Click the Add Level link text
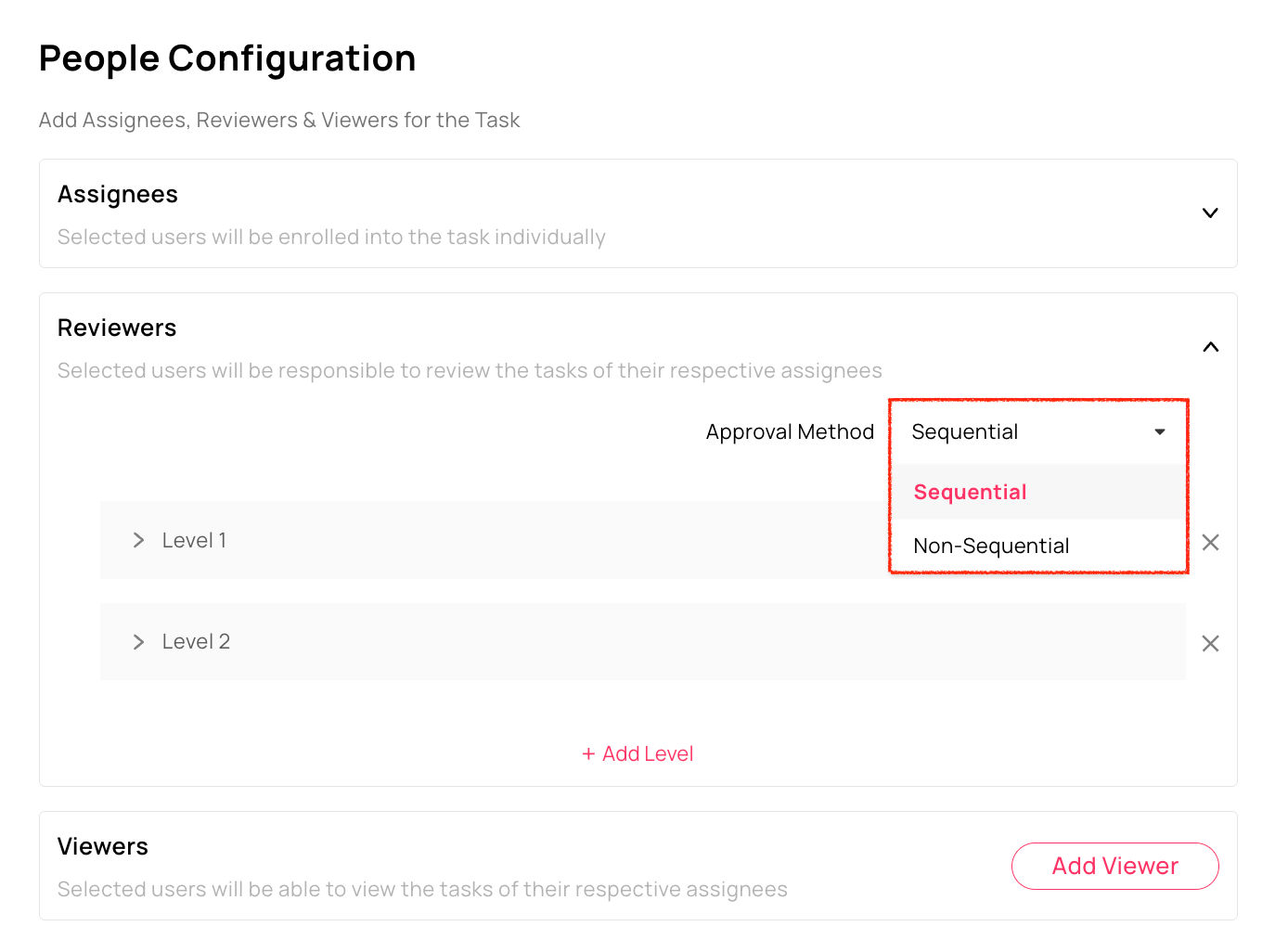The height and width of the screenshot is (952, 1275). pos(648,754)
